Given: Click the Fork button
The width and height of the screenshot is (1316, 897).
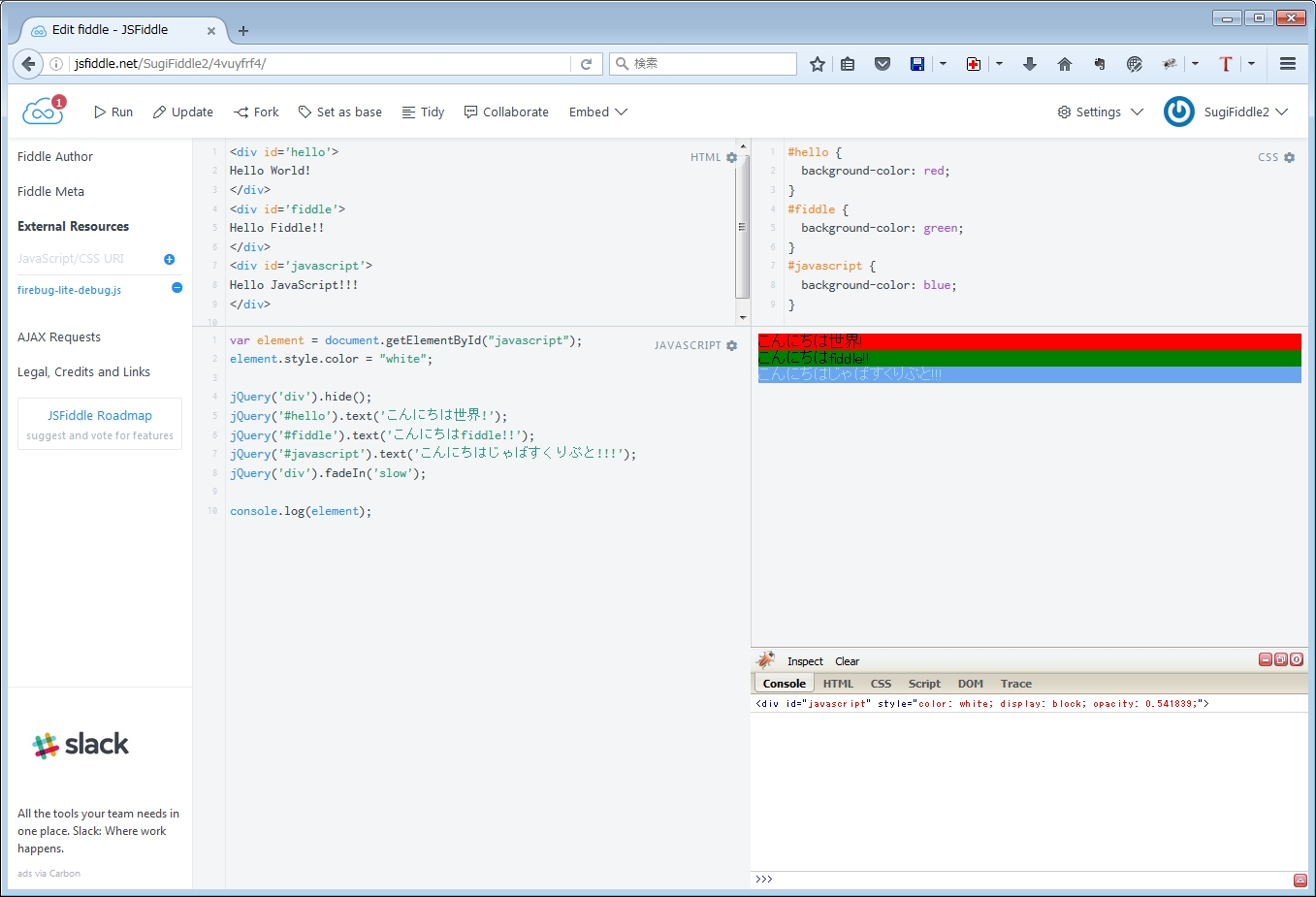Looking at the screenshot, I should click(256, 112).
